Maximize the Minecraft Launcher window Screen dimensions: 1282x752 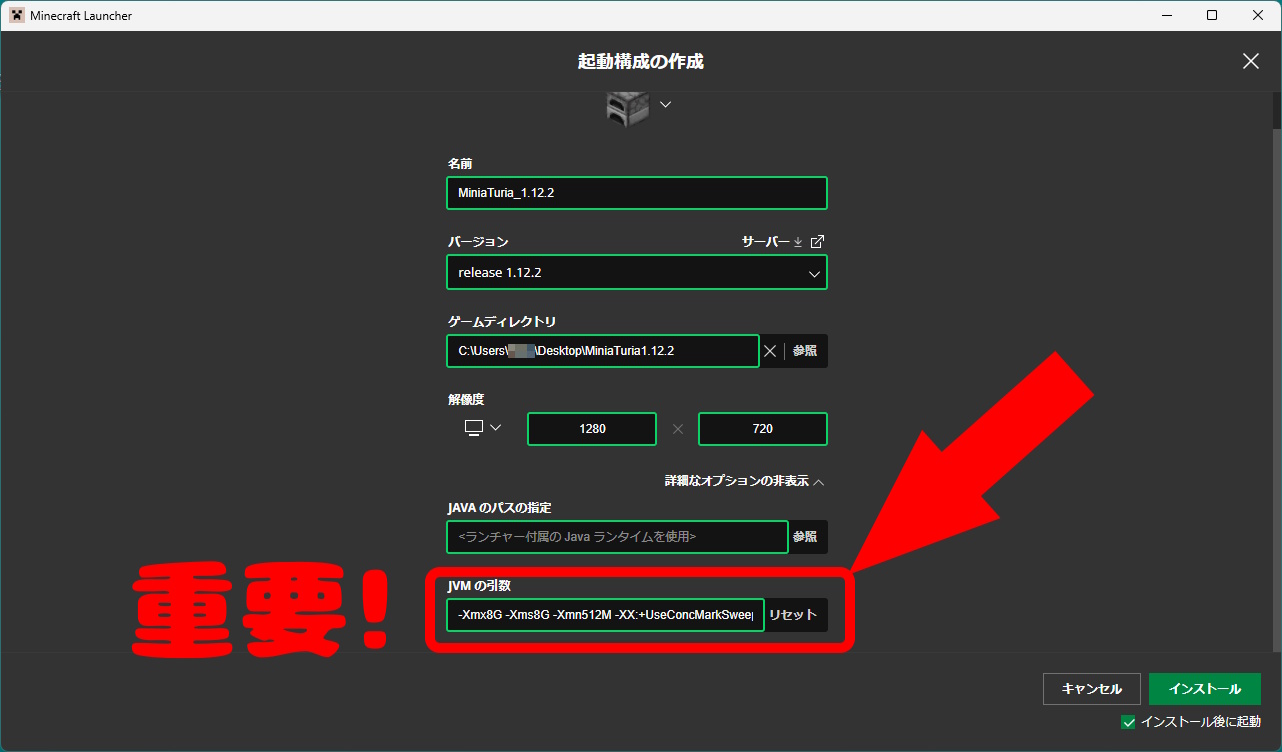click(x=1212, y=15)
